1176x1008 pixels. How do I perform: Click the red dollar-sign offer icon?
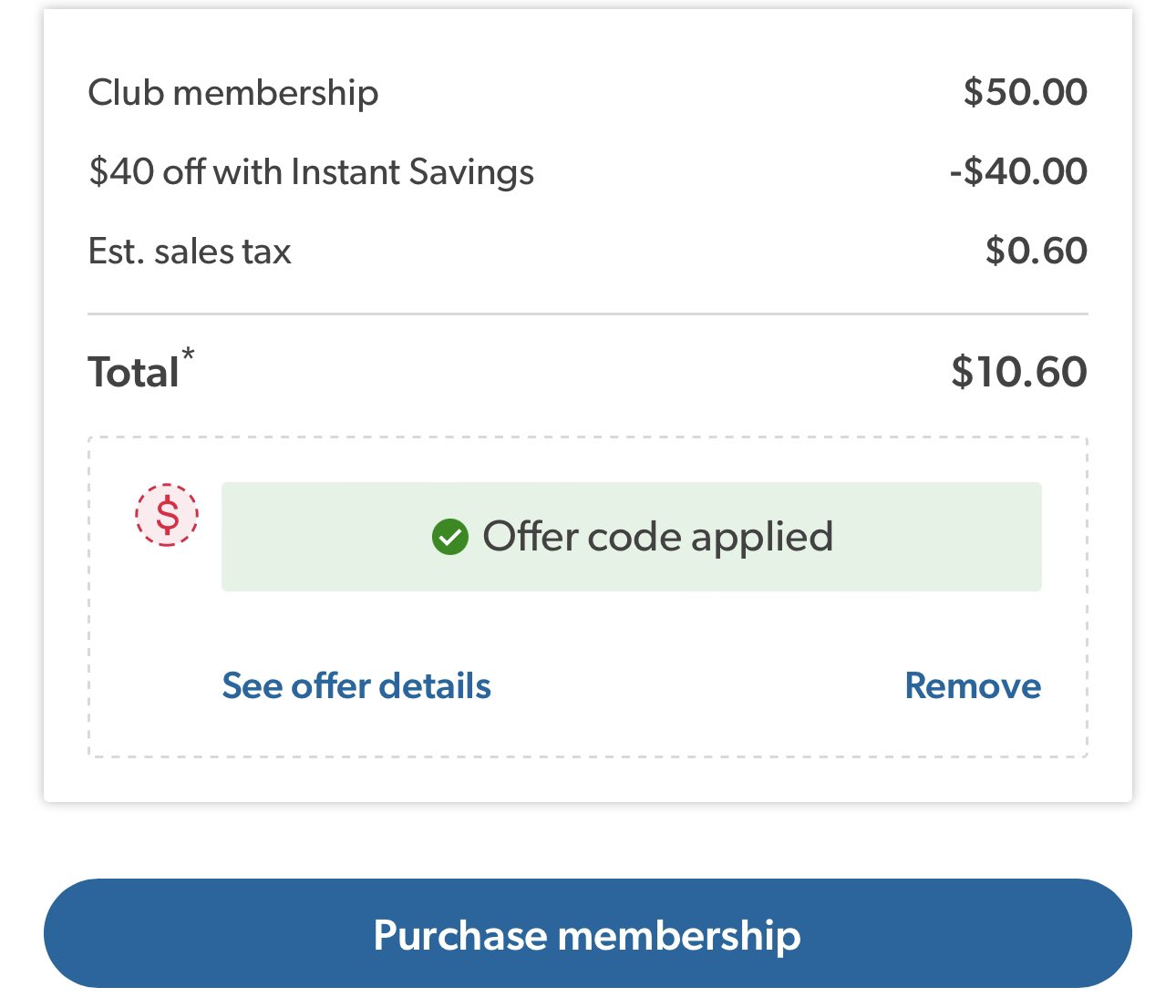[167, 515]
